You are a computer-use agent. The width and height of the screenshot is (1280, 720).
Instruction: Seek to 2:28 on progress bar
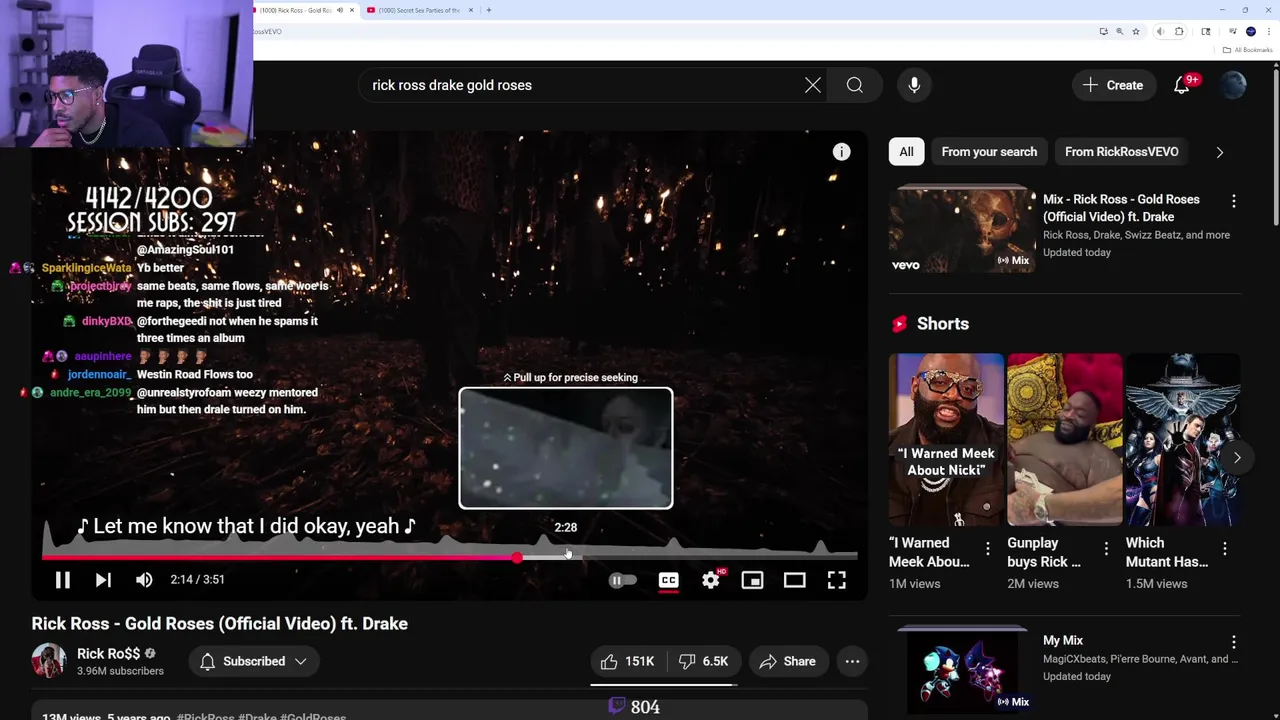[567, 557]
